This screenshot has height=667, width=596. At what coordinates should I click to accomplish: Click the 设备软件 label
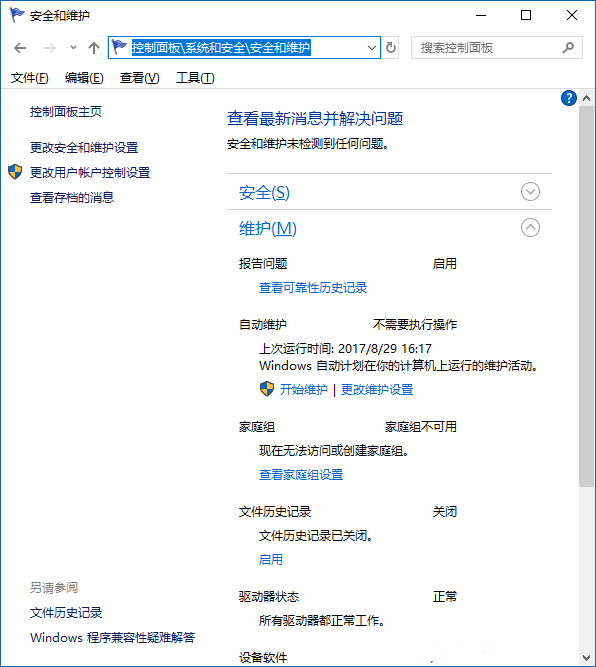pyautogui.click(x=263, y=658)
